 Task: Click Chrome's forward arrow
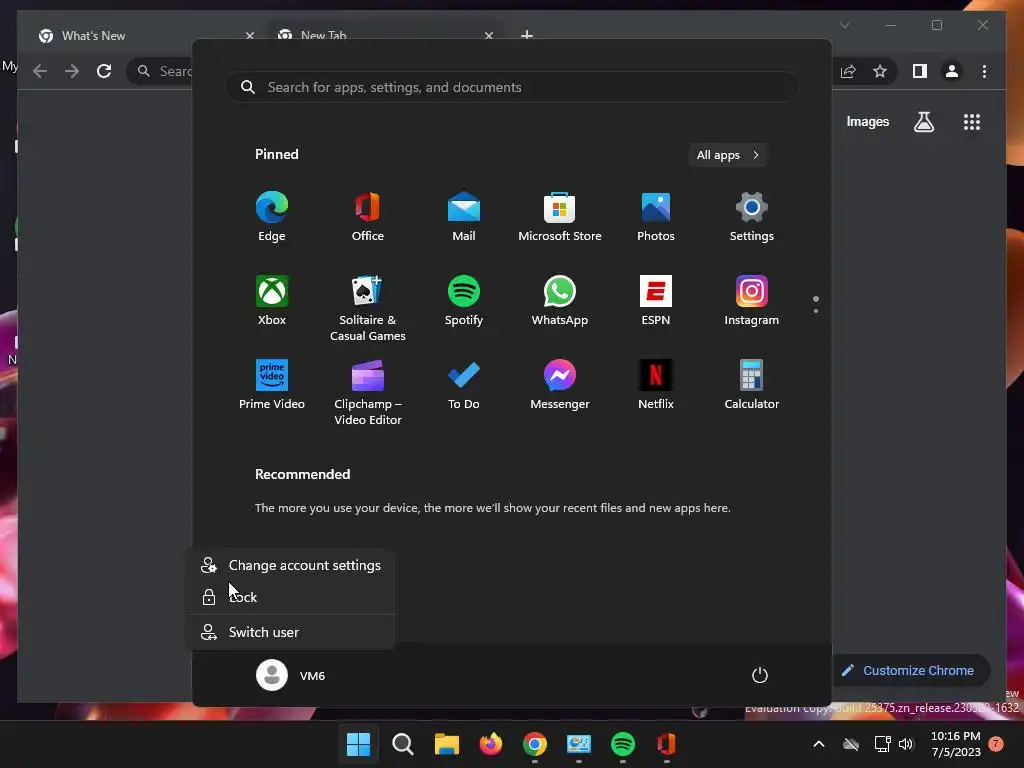[x=72, y=71]
